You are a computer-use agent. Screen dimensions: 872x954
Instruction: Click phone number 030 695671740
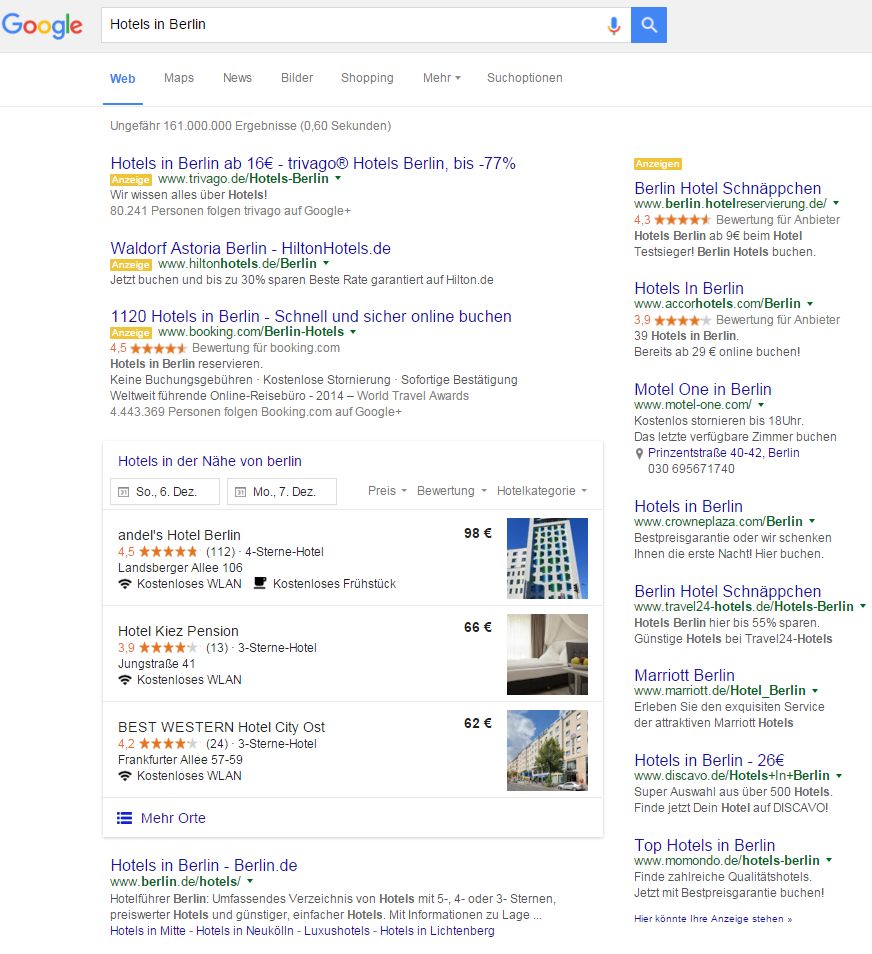coord(691,469)
